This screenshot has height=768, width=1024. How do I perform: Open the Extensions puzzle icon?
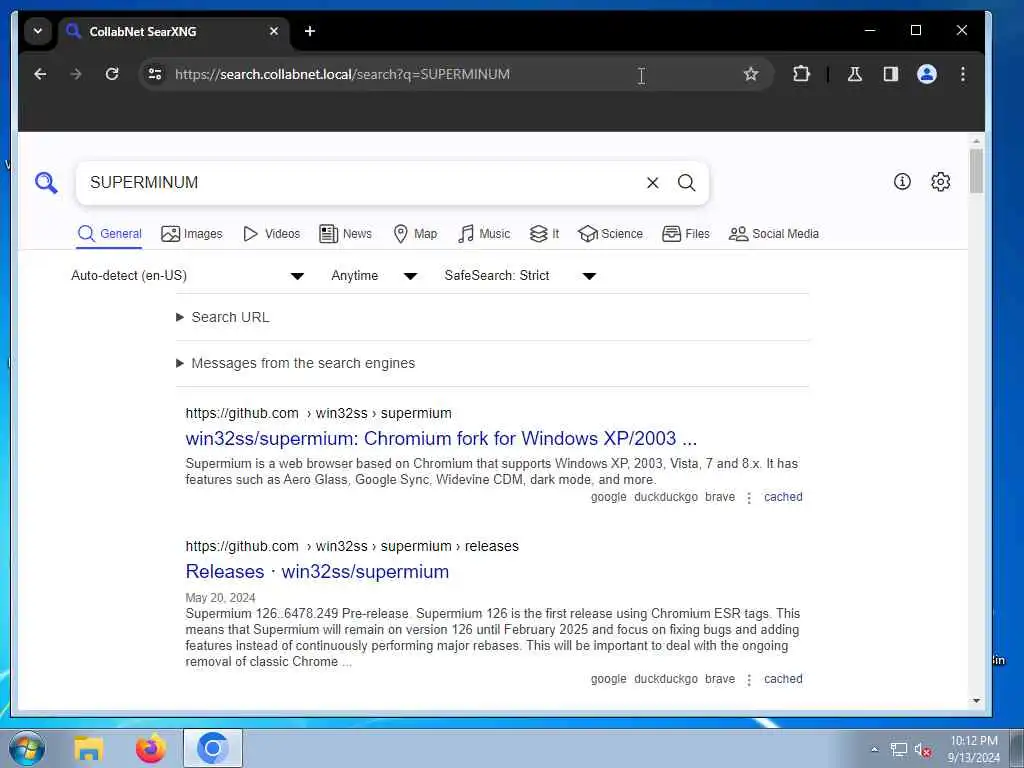(801, 74)
